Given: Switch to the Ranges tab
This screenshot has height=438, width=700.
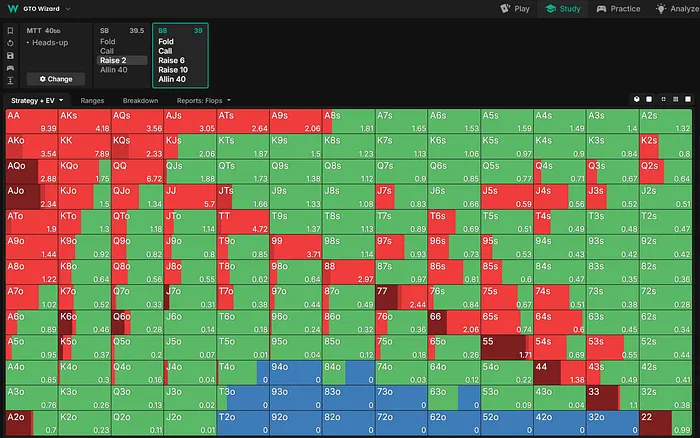Looking at the screenshot, I should point(92,101).
